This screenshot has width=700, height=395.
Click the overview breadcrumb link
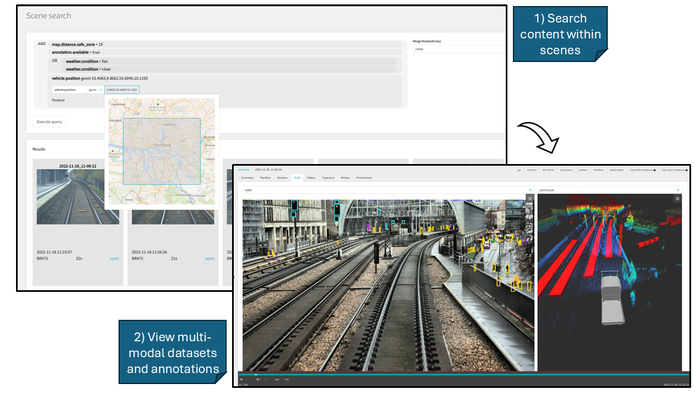tap(244, 170)
